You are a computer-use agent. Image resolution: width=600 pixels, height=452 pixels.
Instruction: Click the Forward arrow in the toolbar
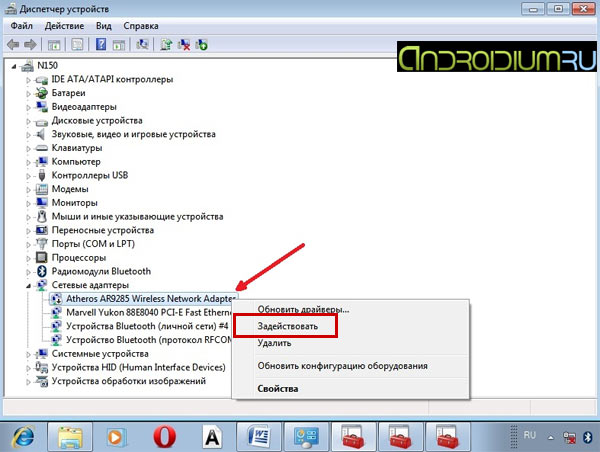(30, 45)
